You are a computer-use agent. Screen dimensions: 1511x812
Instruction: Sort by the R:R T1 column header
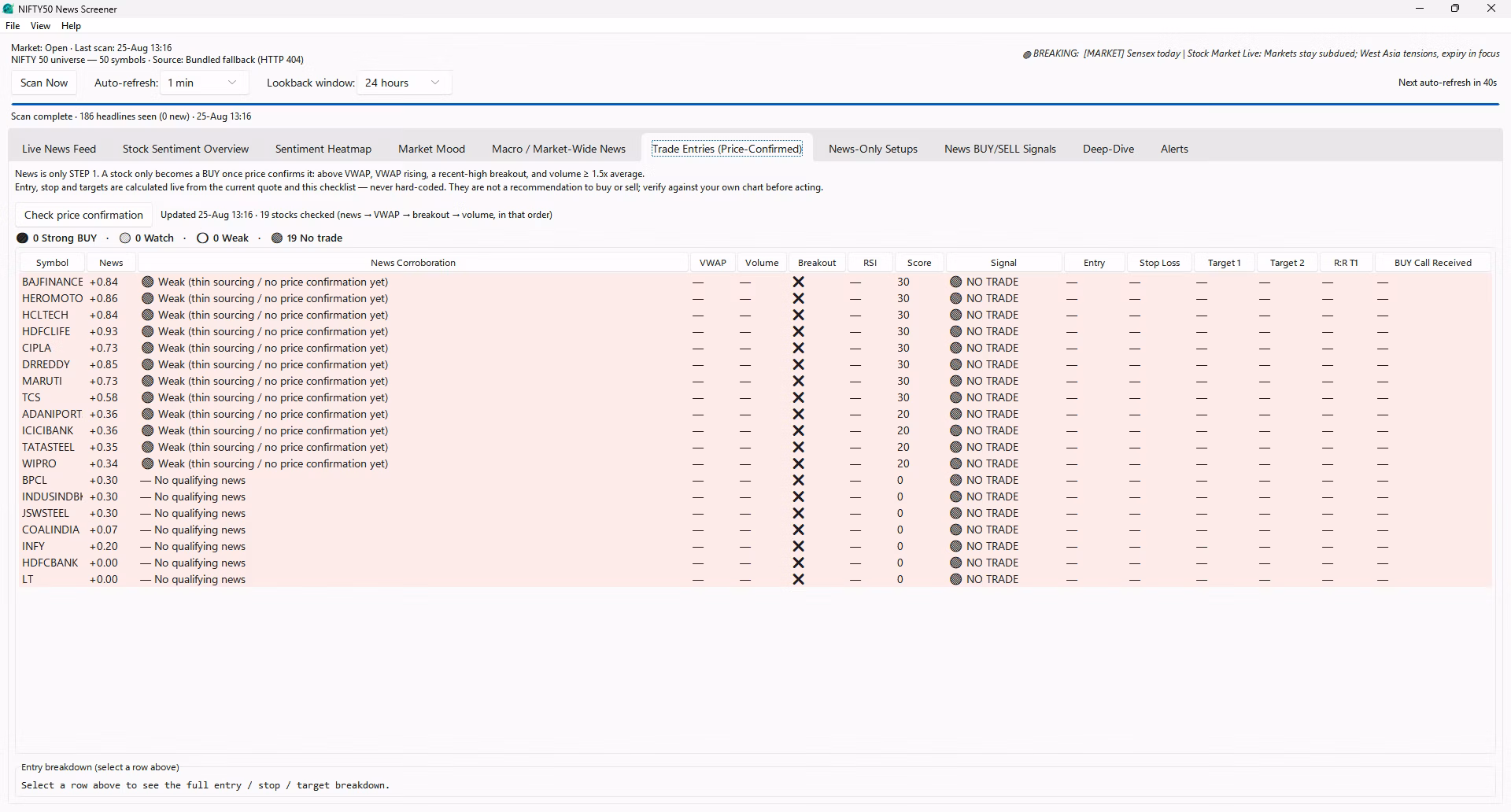click(x=1346, y=263)
